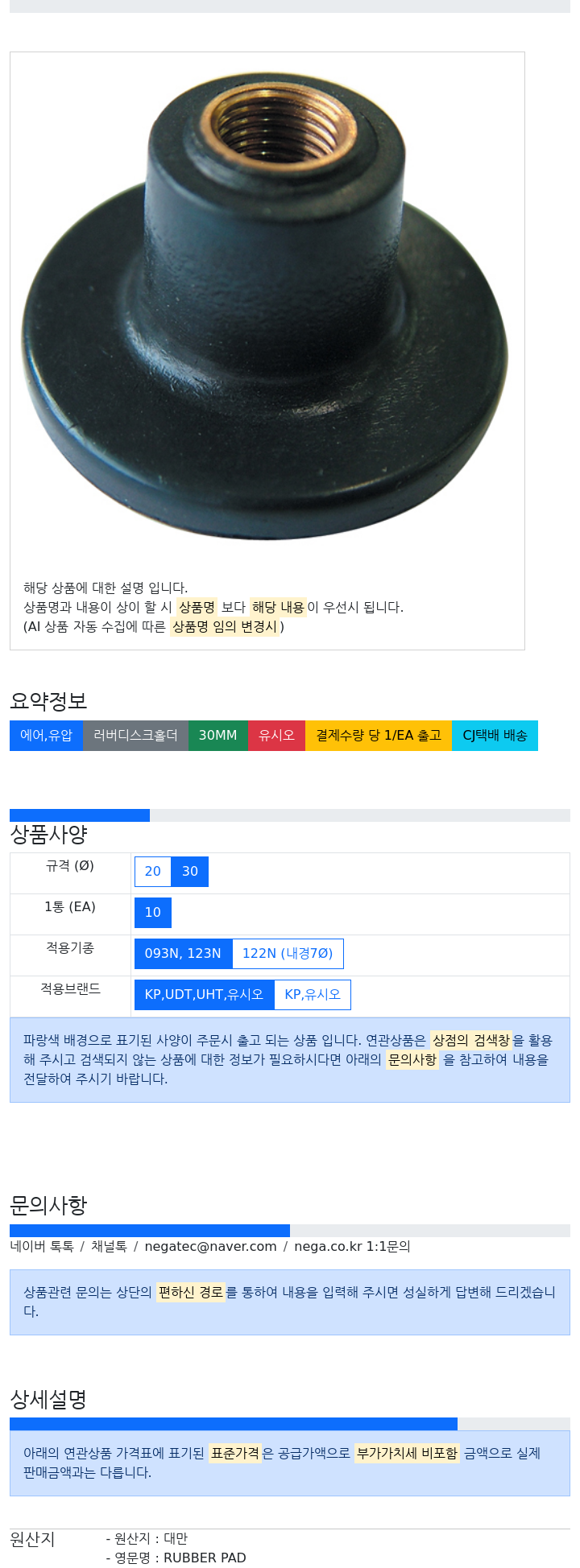Click the nega.co.kr 1:1문의 text
Screen dimensions: 580x1568
point(352,1247)
